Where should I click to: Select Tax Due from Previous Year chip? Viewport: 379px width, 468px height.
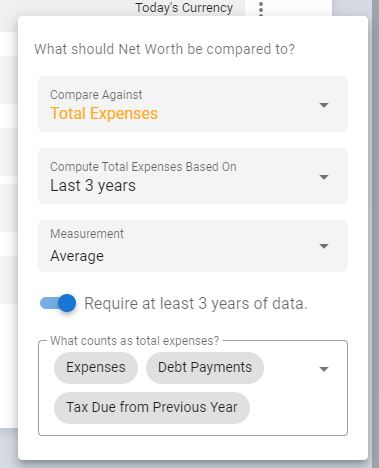tap(152, 407)
